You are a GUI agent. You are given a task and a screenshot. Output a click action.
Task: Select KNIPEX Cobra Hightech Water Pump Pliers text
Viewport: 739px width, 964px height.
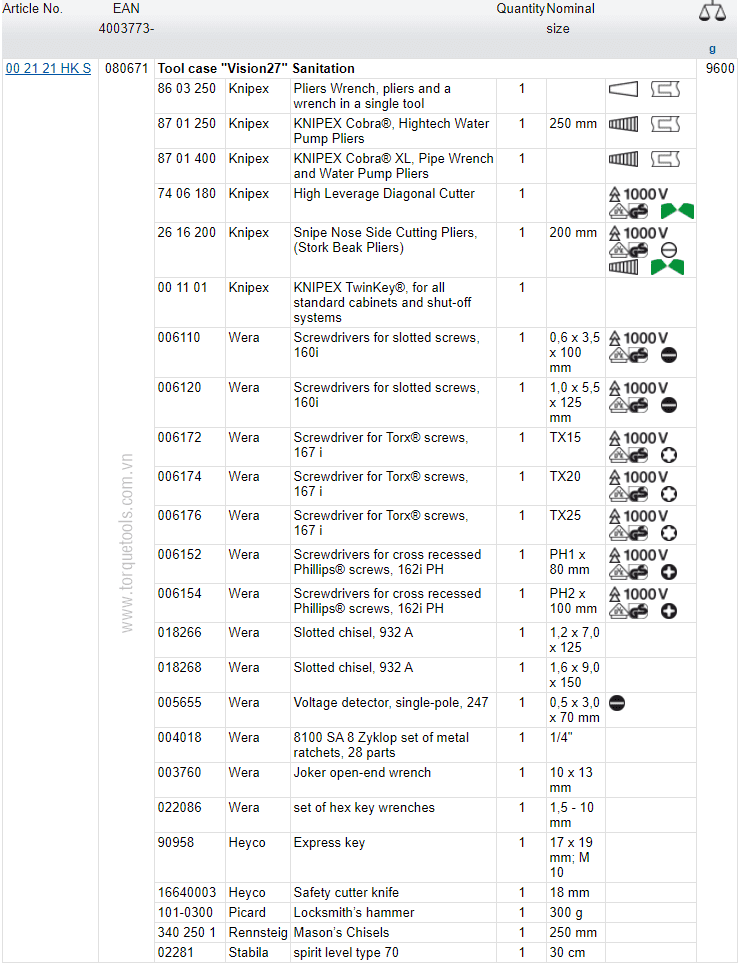[391, 131]
